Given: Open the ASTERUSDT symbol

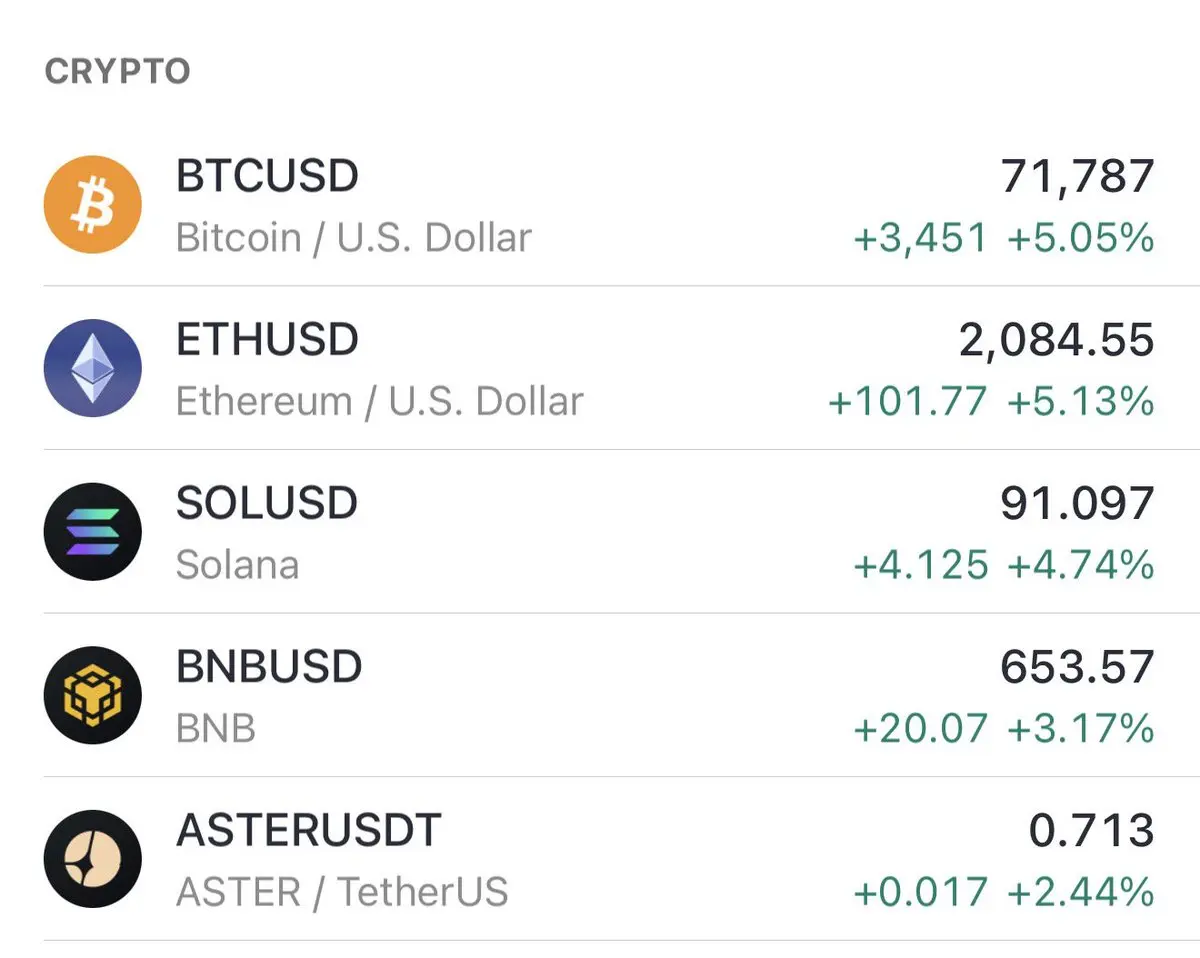Looking at the screenshot, I should point(309,830).
